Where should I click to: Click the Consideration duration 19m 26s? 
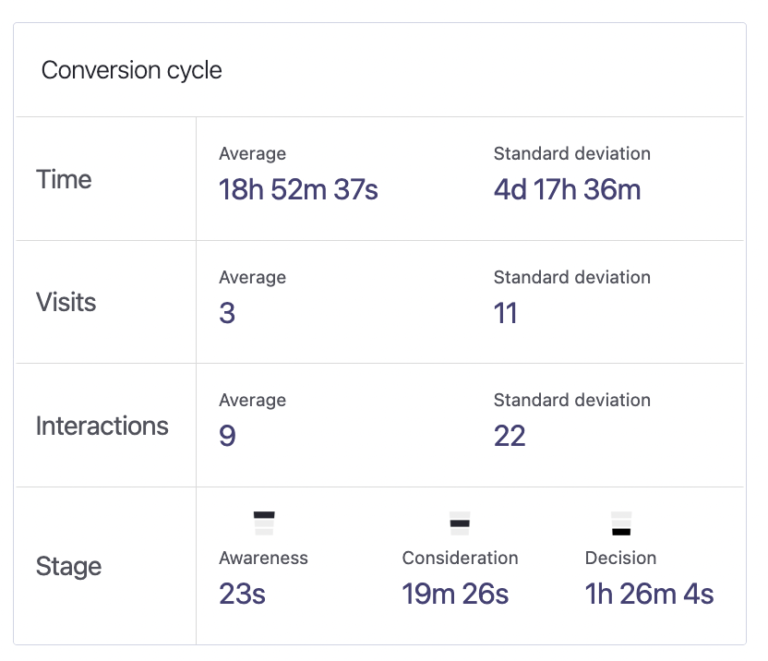455,594
